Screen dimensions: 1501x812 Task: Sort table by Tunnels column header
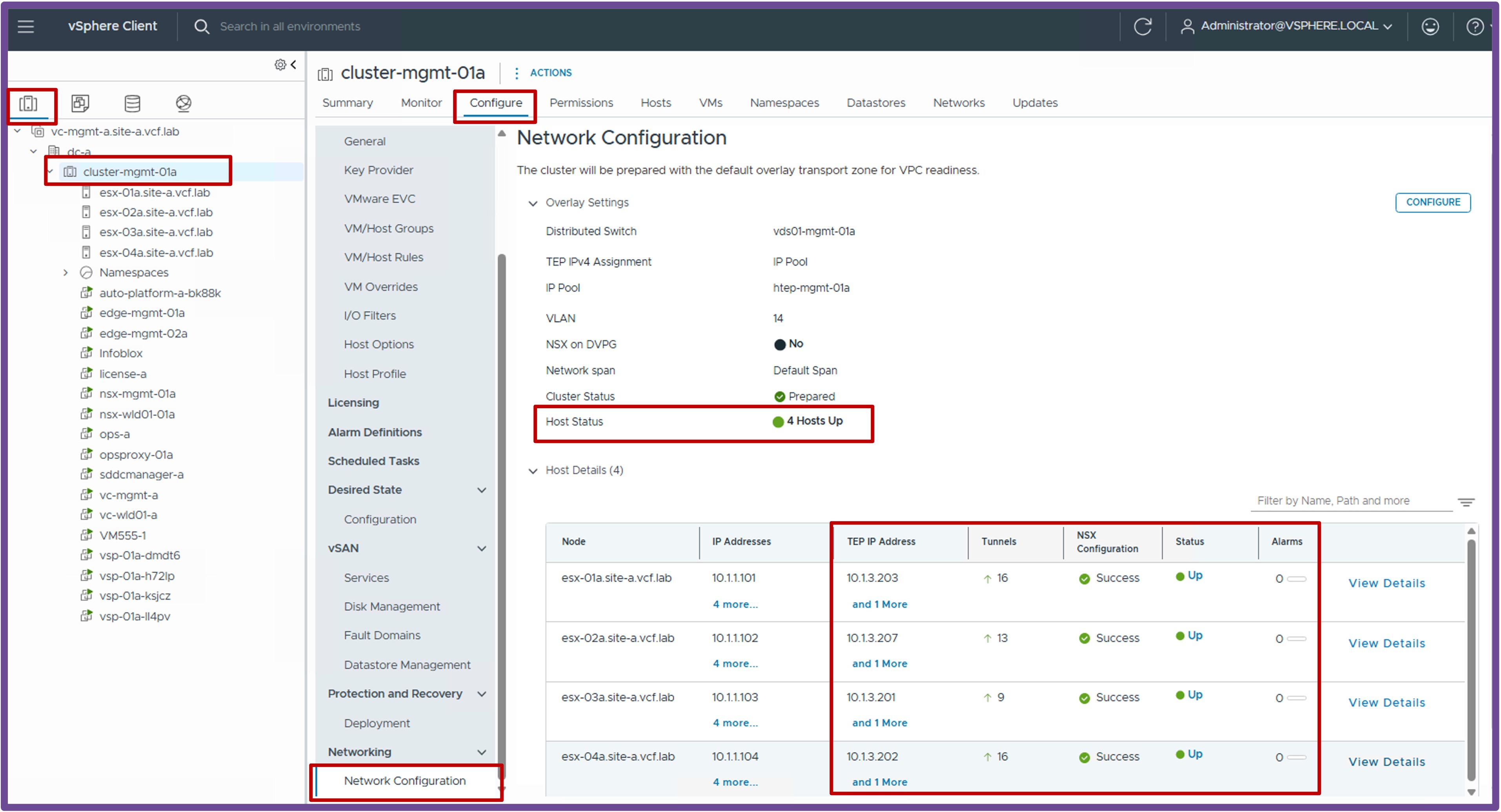[x=998, y=542]
